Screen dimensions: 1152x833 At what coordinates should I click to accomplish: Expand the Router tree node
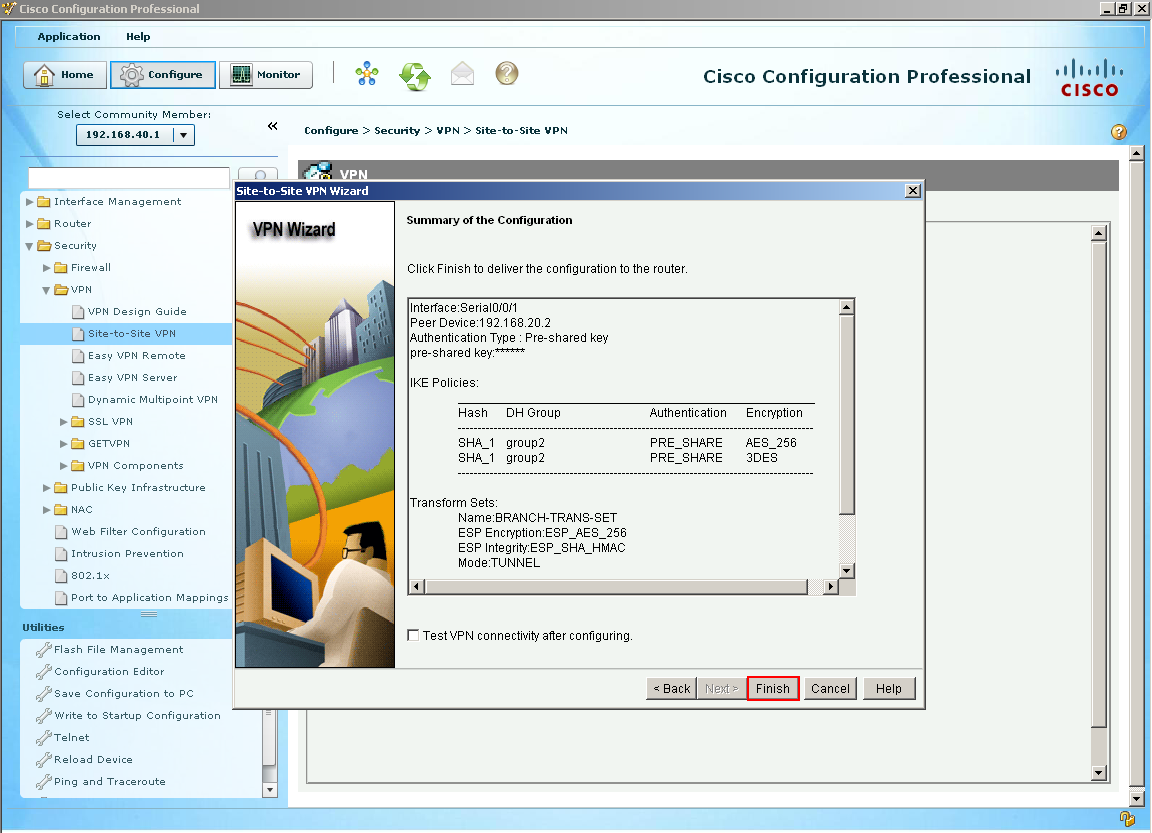29,223
